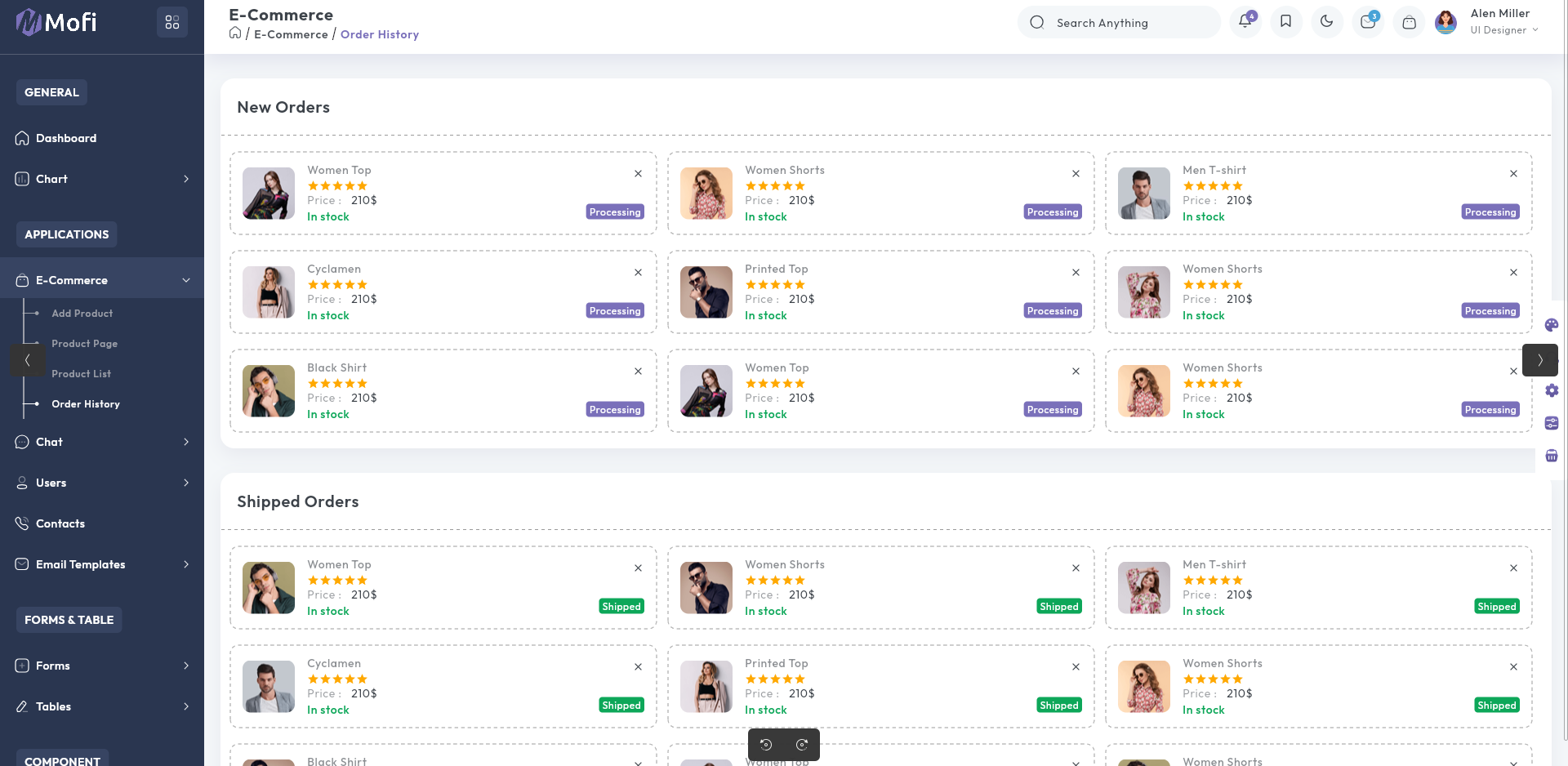
Task: Open the shopping bag cart icon
Action: 1409,23
